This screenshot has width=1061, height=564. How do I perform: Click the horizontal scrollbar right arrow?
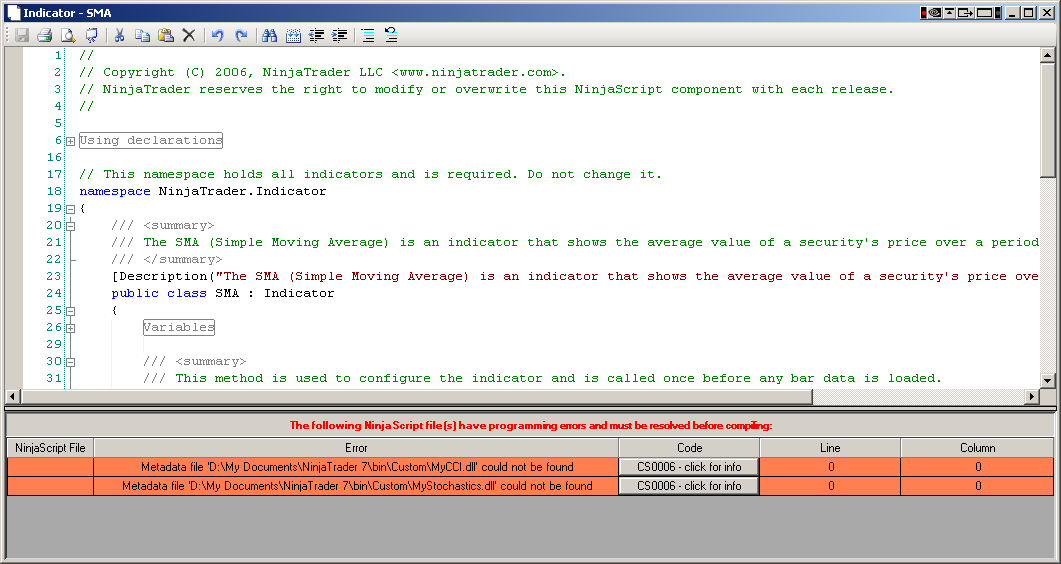tap(1032, 396)
